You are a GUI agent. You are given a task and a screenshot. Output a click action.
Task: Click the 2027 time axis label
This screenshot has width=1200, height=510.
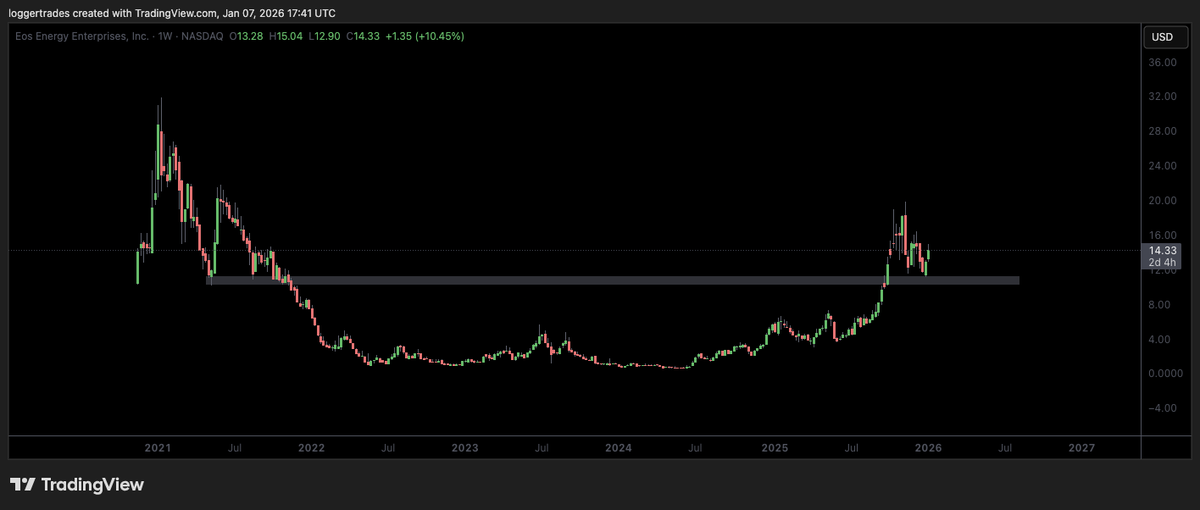pyautogui.click(x=1080, y=447)
